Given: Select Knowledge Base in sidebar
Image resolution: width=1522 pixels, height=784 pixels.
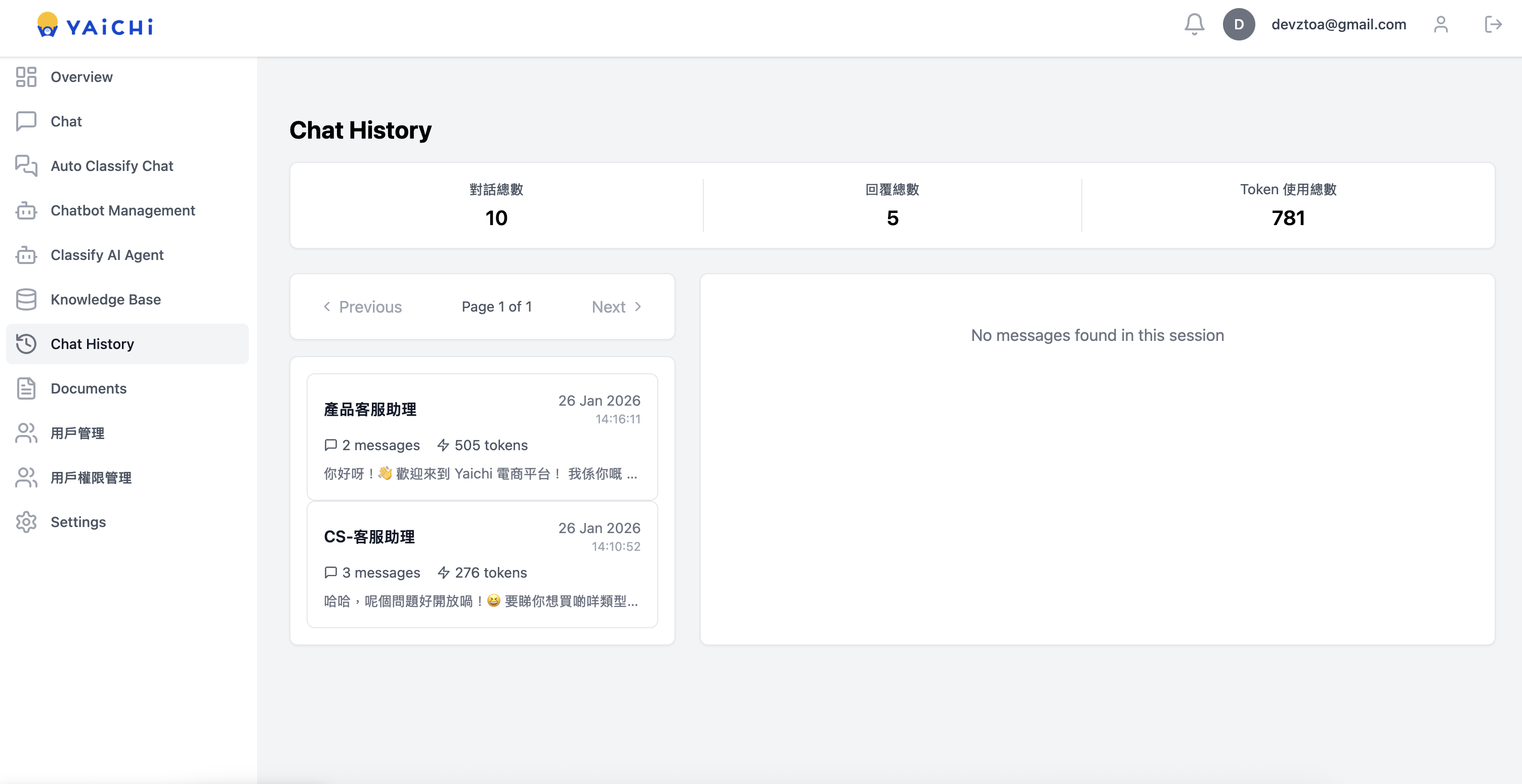Looking at the screenshot, I should [x=127, y=299].
